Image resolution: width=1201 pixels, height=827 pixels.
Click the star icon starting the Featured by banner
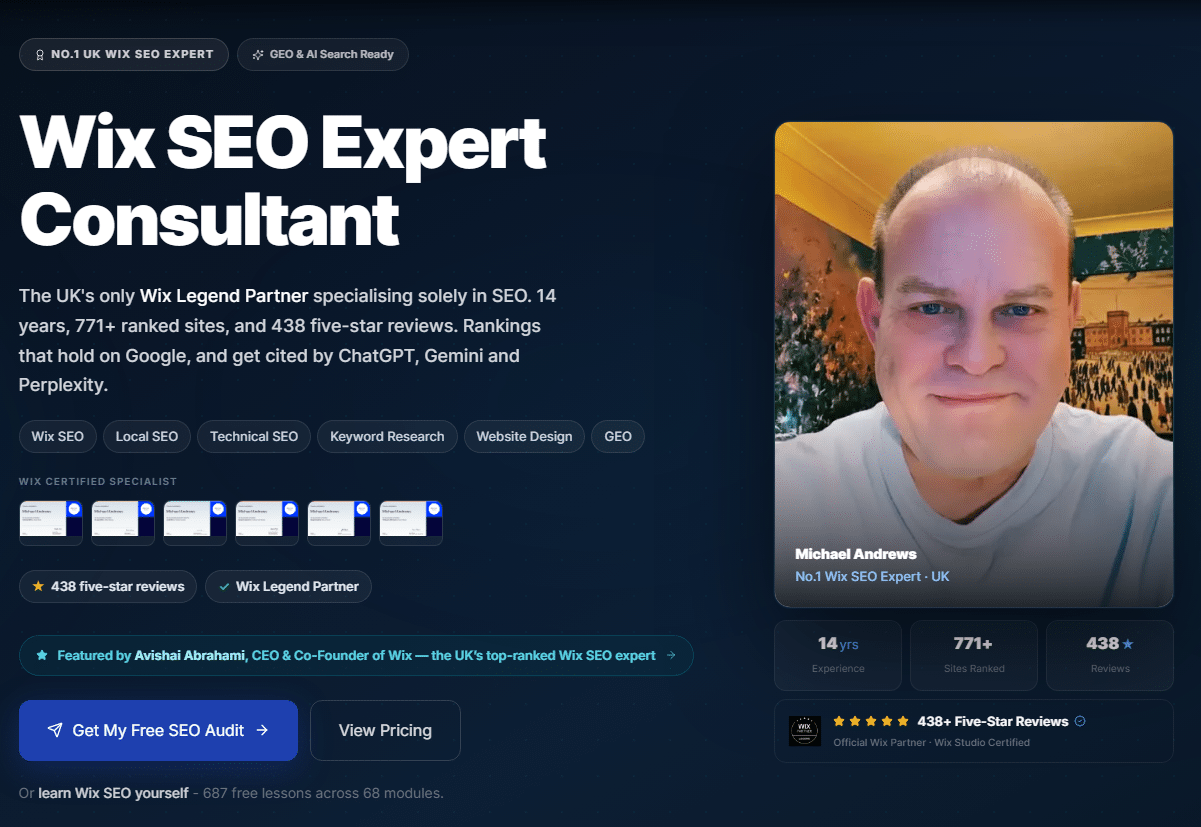pos(42,656)
